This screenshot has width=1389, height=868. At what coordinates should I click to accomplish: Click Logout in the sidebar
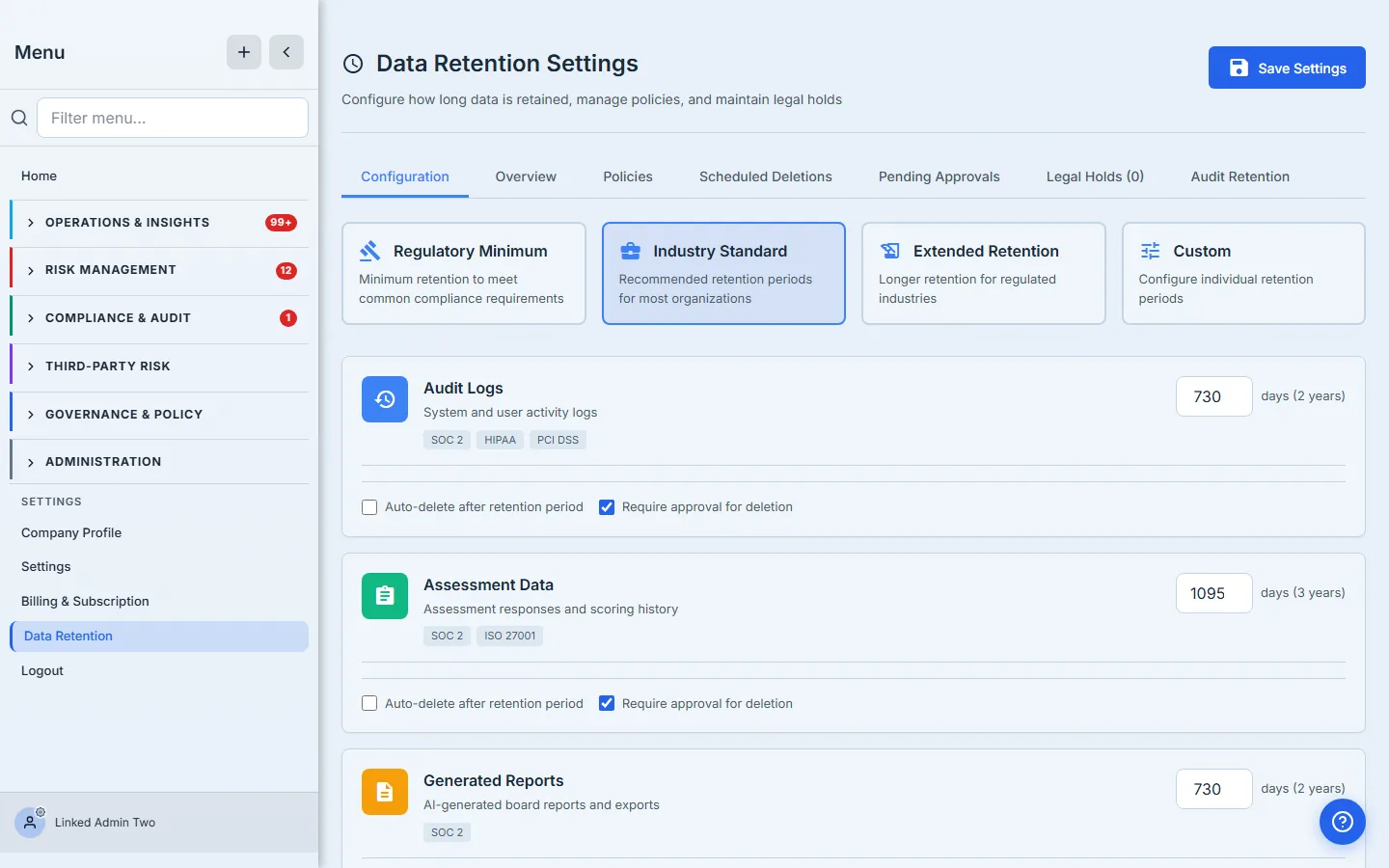159,671
